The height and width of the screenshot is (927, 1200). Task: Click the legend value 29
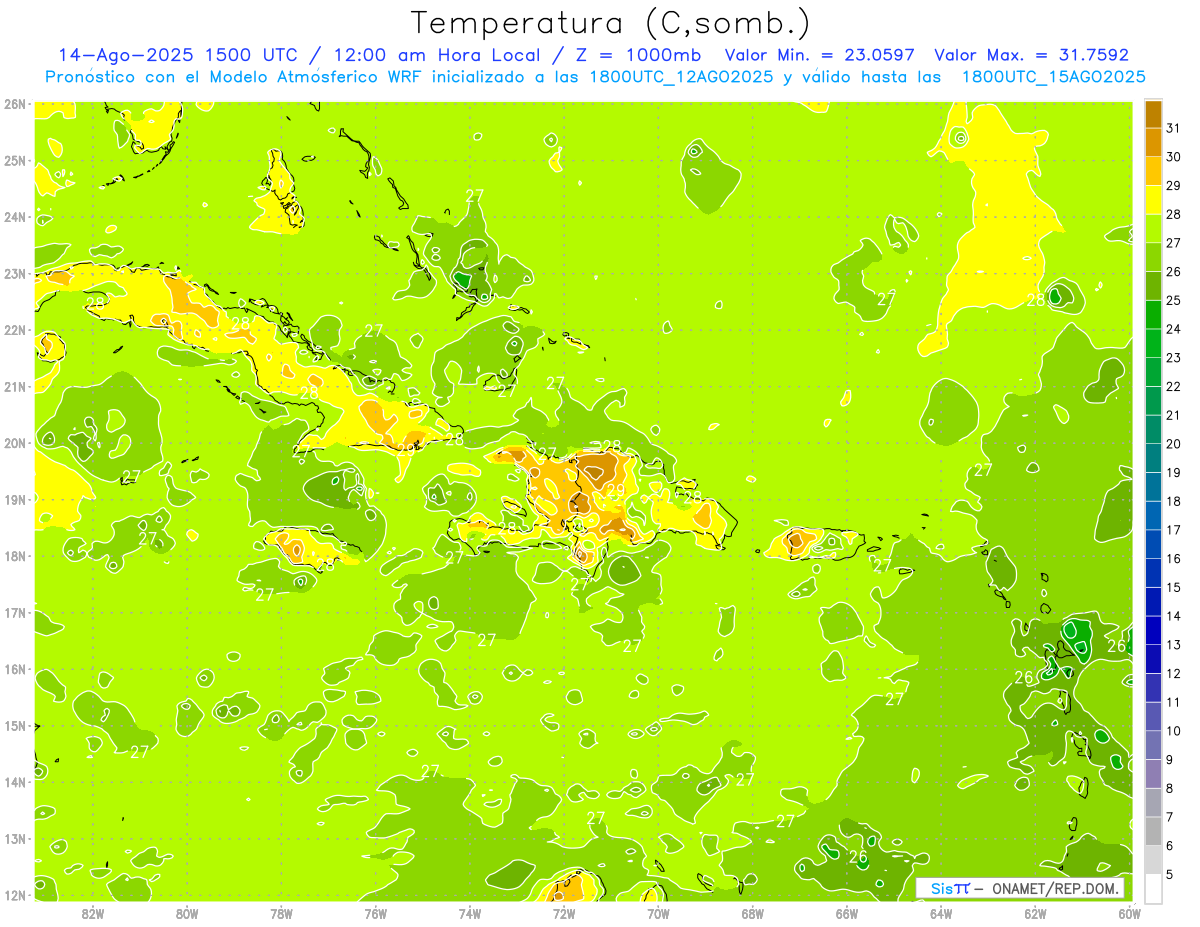[x=1173, y=186]
